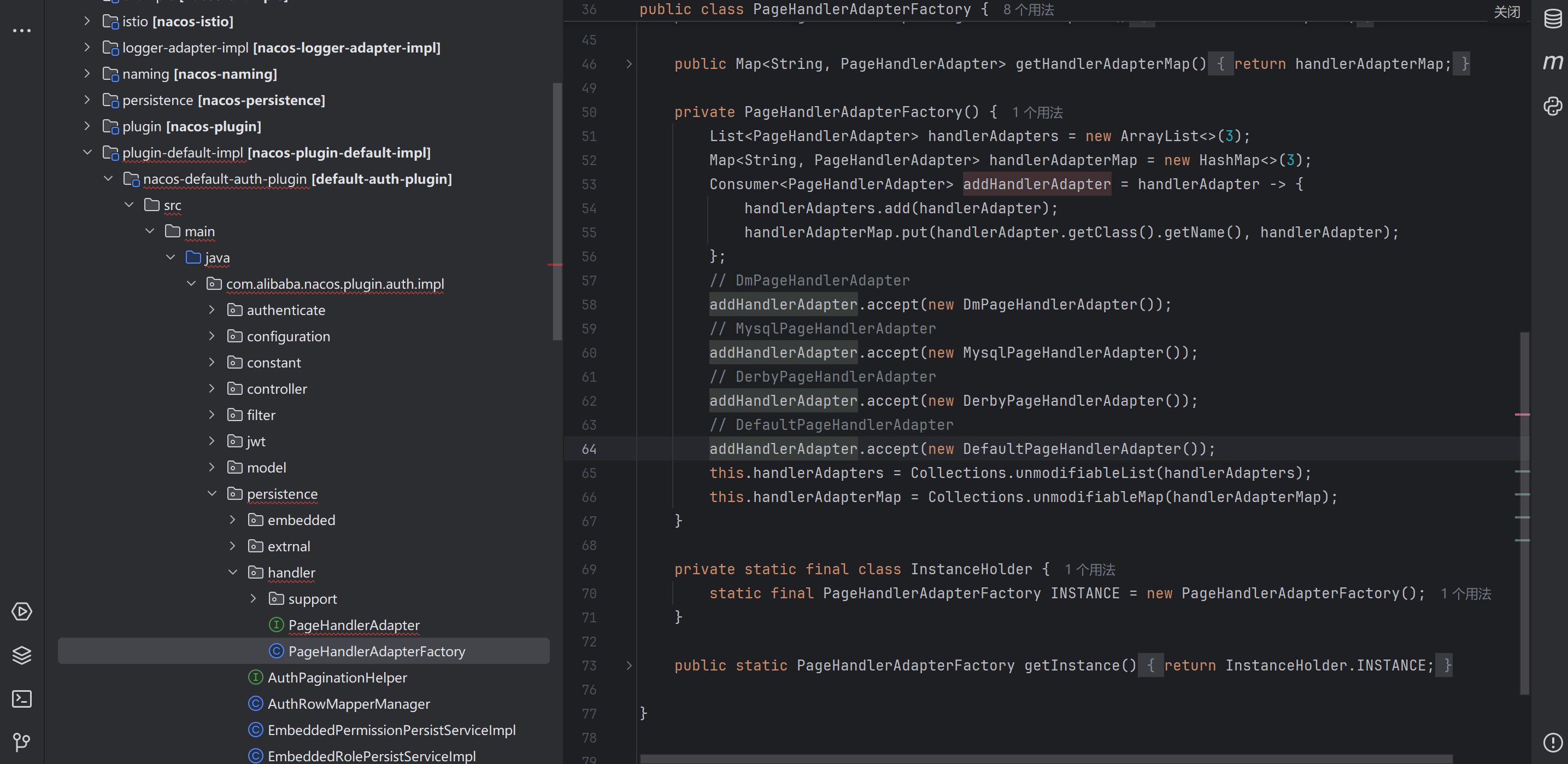Click the 8 个用法 usages hint link
The height and width of the screenshot is (764, 1568).
coord(1028,10)
